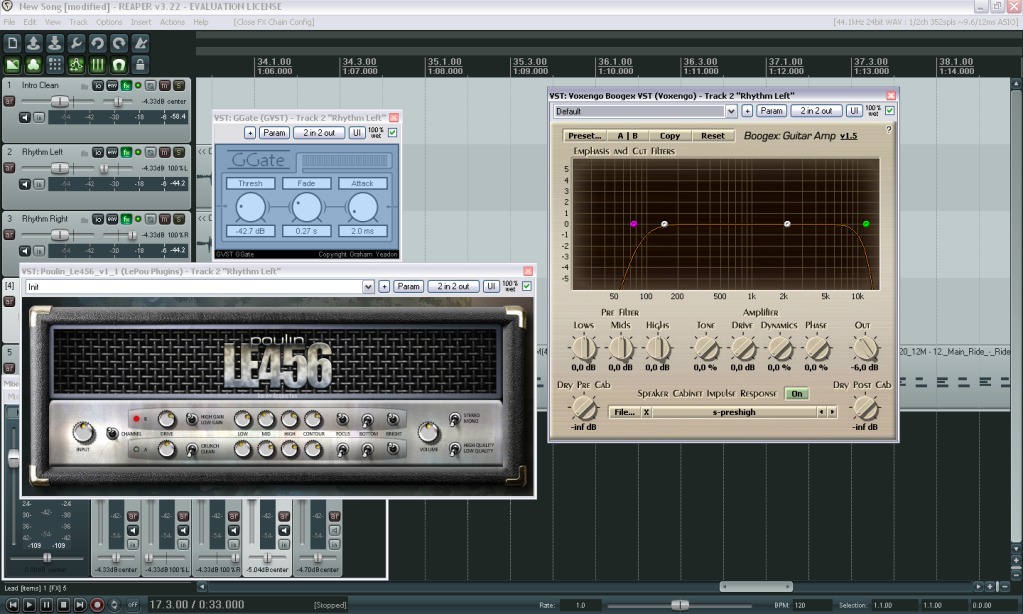Viewport: 1023px width, 614px height.
Task: Click the Pause button in transport
Action: tap(46, 605)
